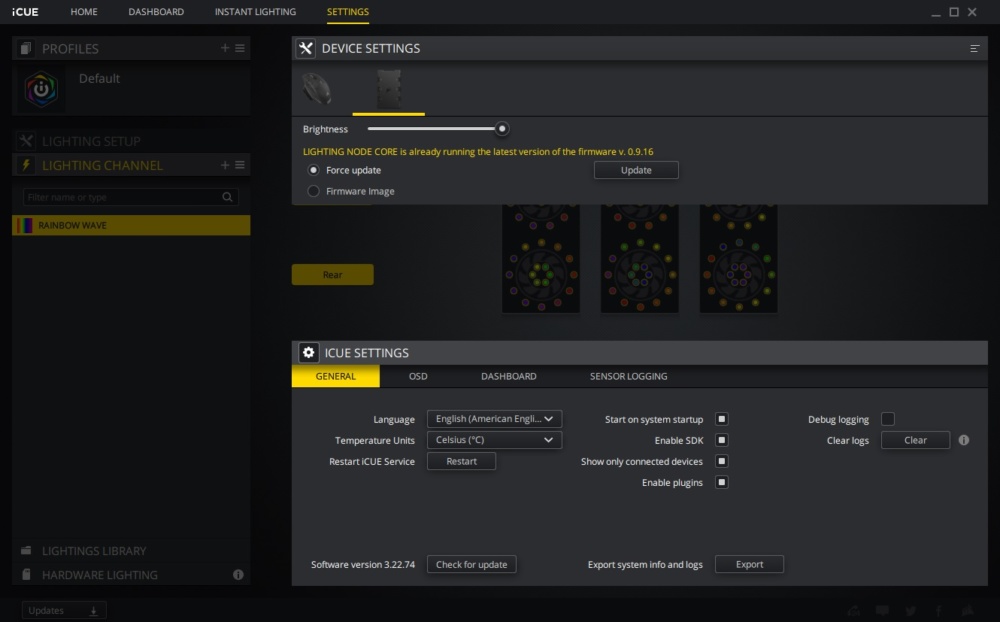Click the Updates download arrow icon
1000x622 pixels.
(x=93, y=611)
